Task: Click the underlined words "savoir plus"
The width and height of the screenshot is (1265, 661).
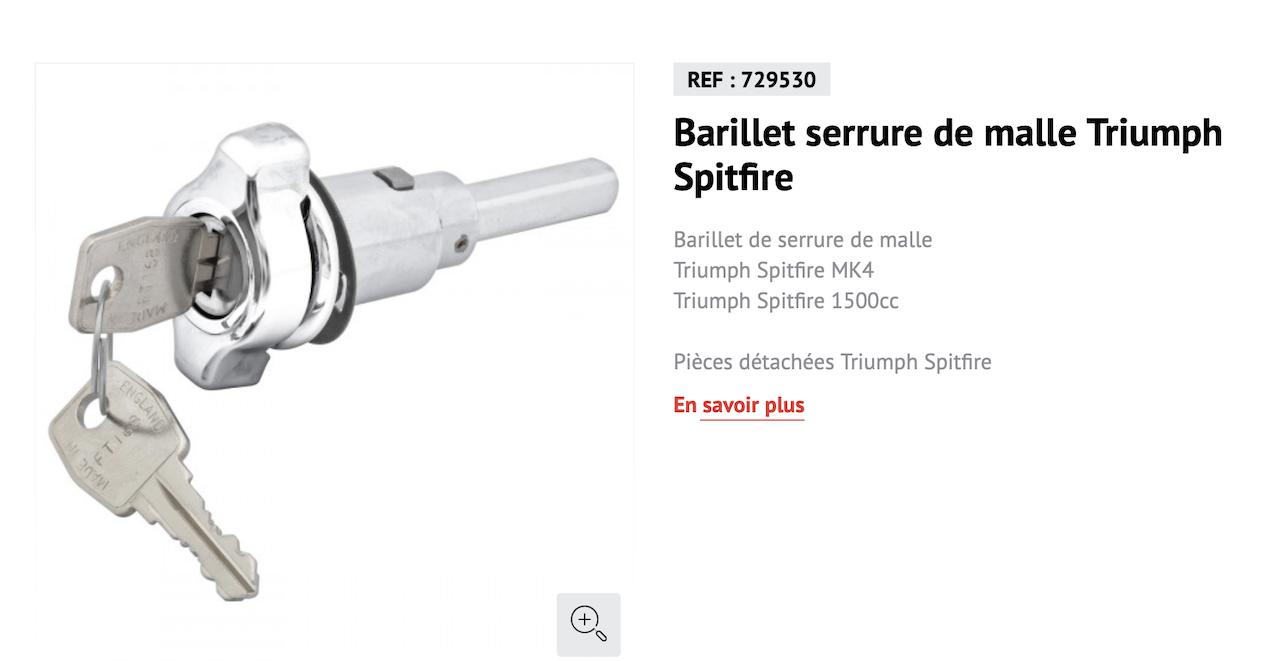Action: tap(753, 405)
